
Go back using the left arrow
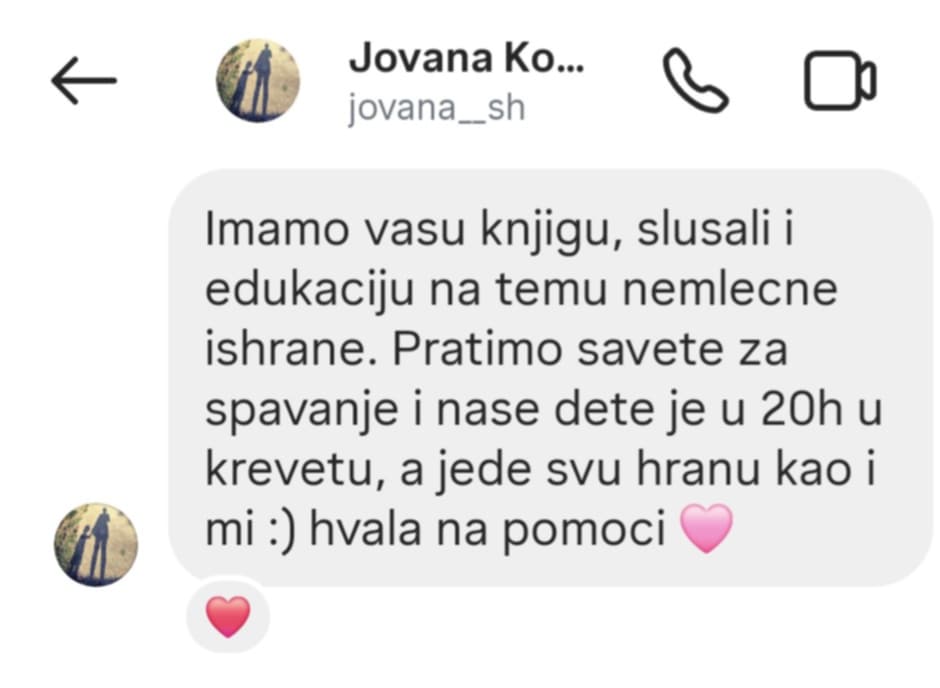(x=84, y=80)
